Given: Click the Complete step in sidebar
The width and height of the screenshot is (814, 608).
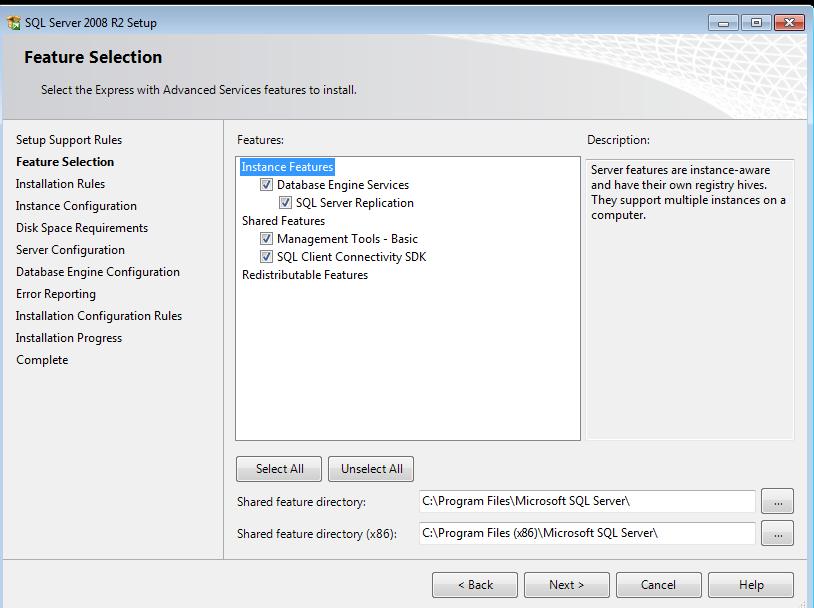Looking at the screenshot, I should coord(42,360).
